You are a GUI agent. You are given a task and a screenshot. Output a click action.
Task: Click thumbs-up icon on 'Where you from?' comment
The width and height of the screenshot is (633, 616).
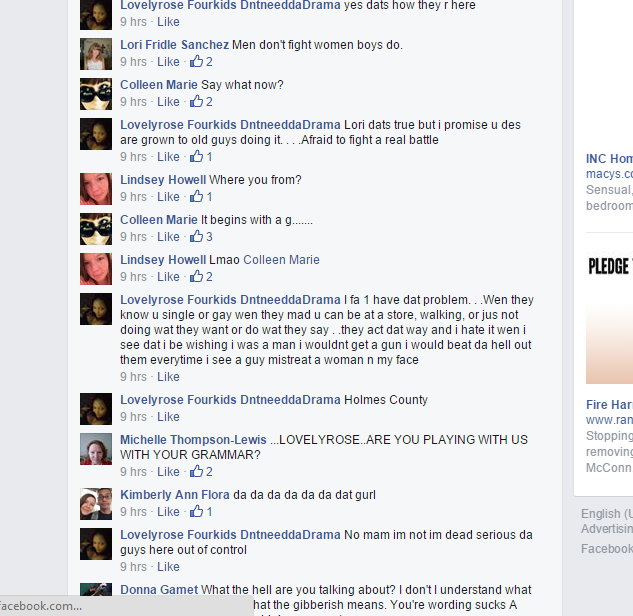click(197, 196)
